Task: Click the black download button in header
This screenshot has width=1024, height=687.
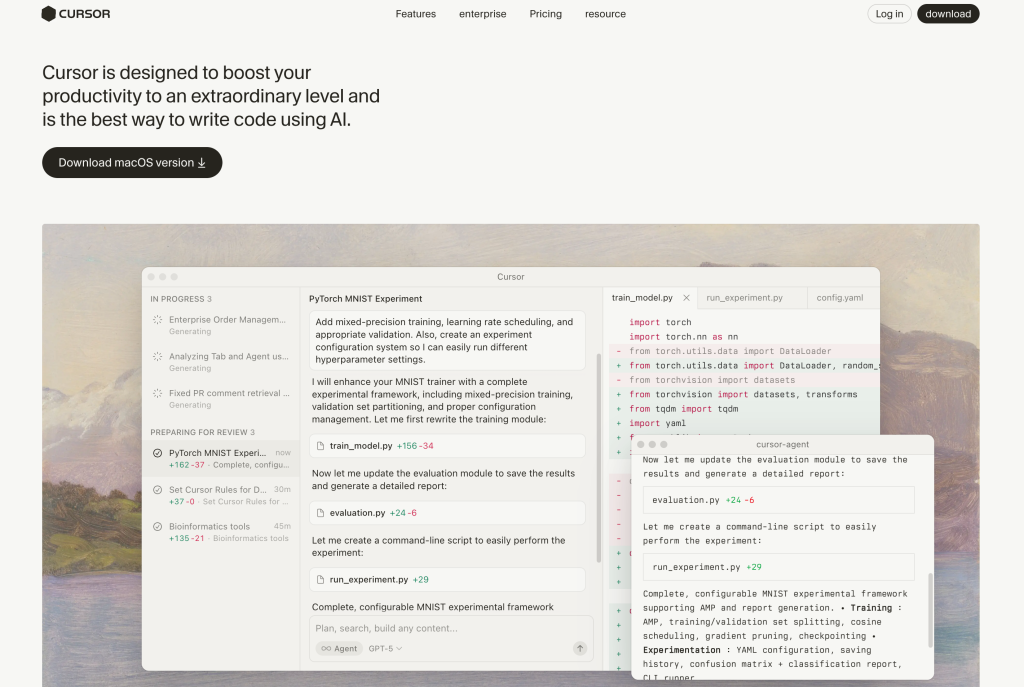Action: tap(947, 14)
